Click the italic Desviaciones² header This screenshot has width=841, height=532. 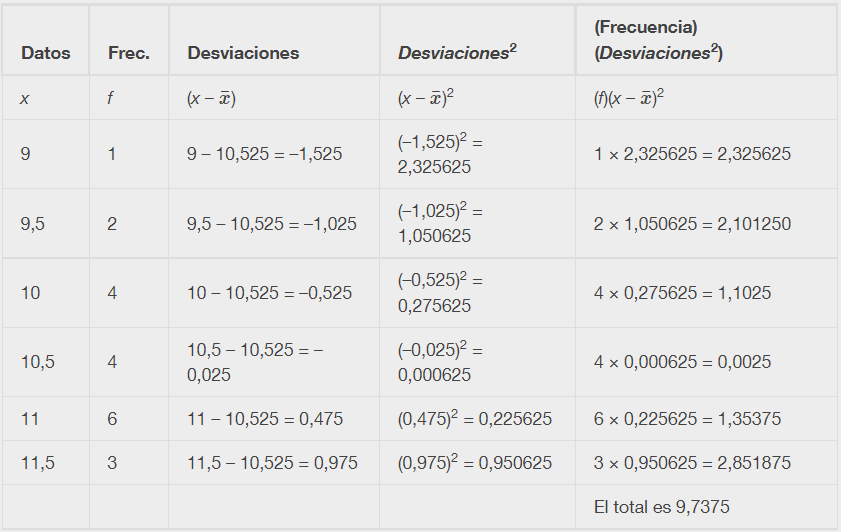(x=457, y=52)
